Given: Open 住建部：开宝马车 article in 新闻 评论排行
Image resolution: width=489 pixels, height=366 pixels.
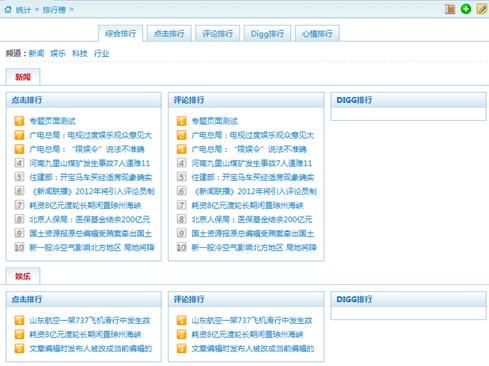Looking at the screenshot, I should [253, 177].
